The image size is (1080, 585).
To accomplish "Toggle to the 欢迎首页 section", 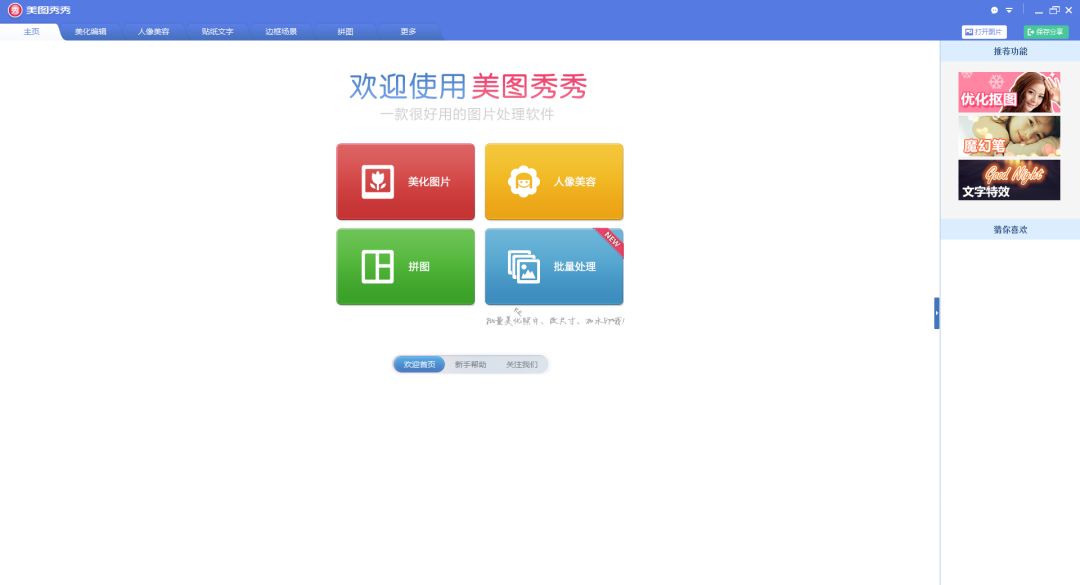I will point(418,364).
